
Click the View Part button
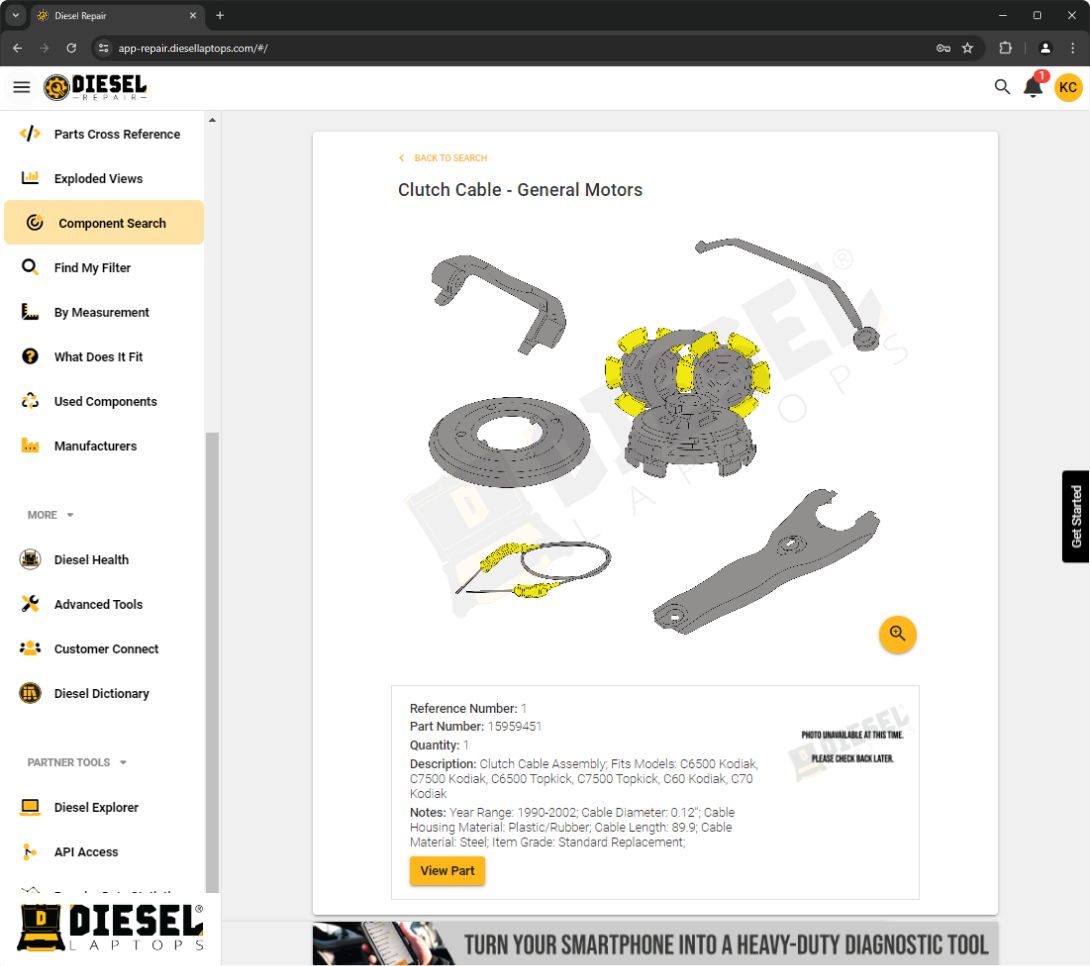point(447,871)
